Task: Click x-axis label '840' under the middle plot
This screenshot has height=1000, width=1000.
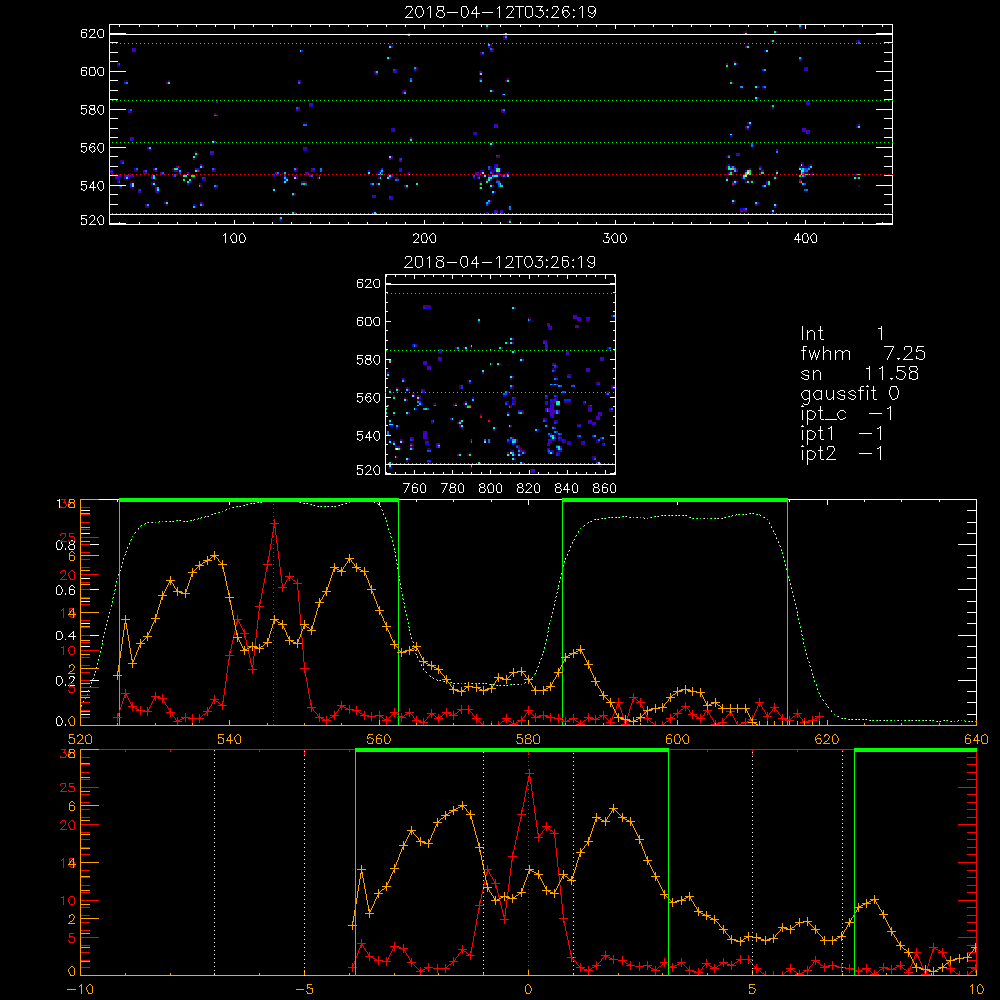Action: click(566, 489)
